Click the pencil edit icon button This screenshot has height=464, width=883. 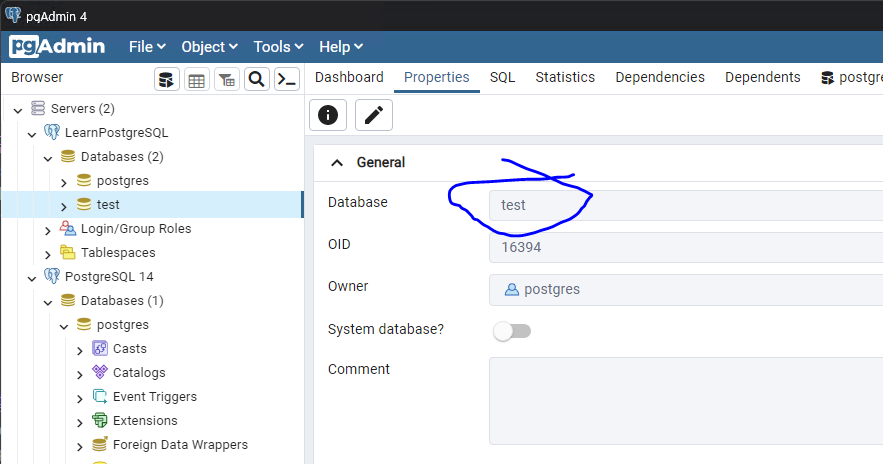tap(374, 115)
